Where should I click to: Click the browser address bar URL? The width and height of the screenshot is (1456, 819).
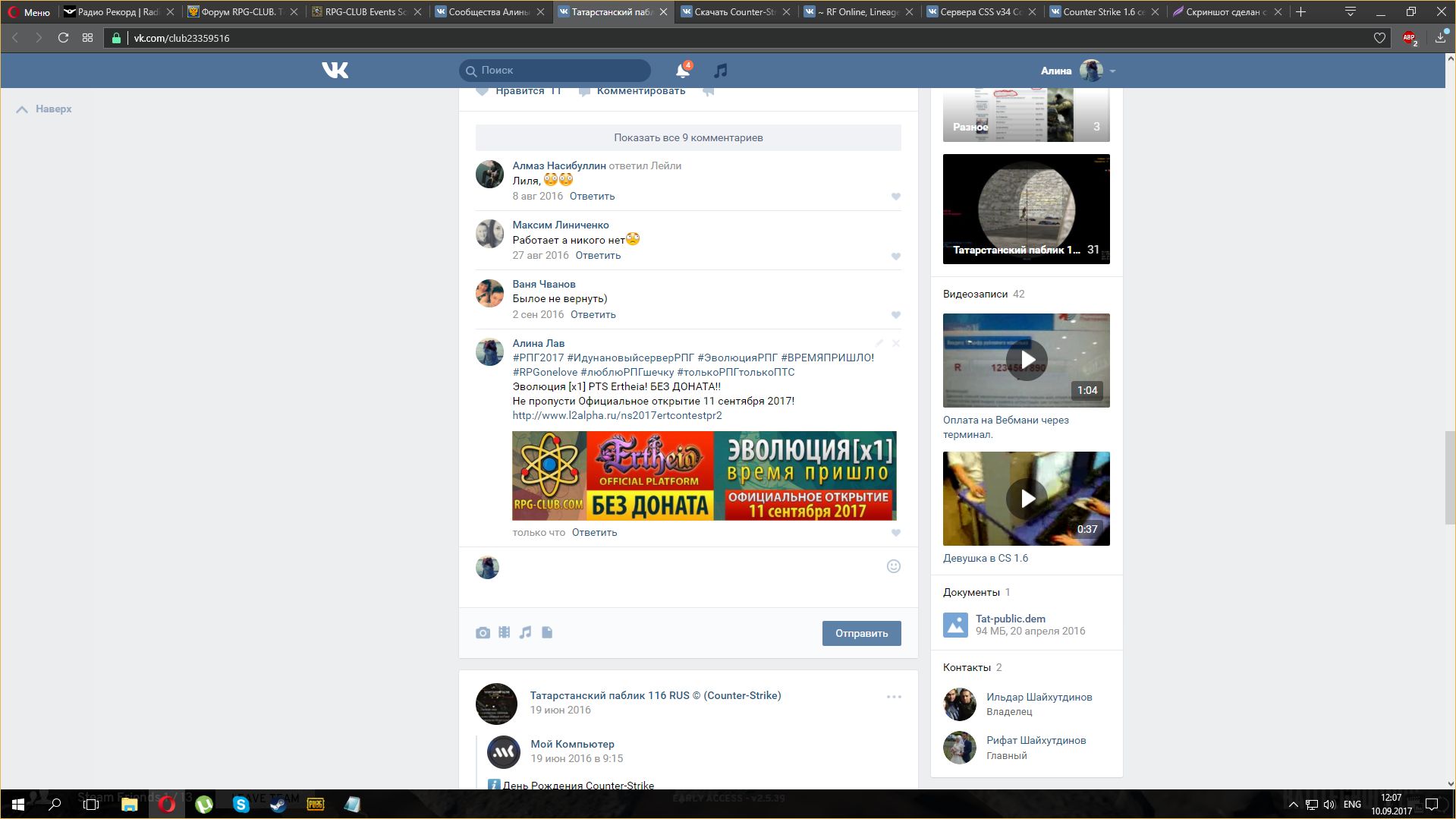pyautogui.click(x=181, y=38)
